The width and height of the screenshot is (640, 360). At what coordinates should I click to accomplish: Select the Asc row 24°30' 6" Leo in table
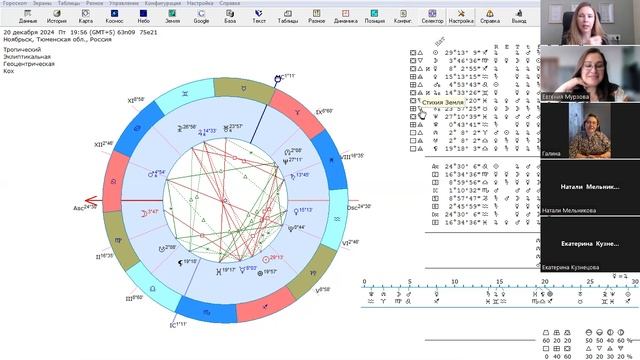[x=486, y=166]
